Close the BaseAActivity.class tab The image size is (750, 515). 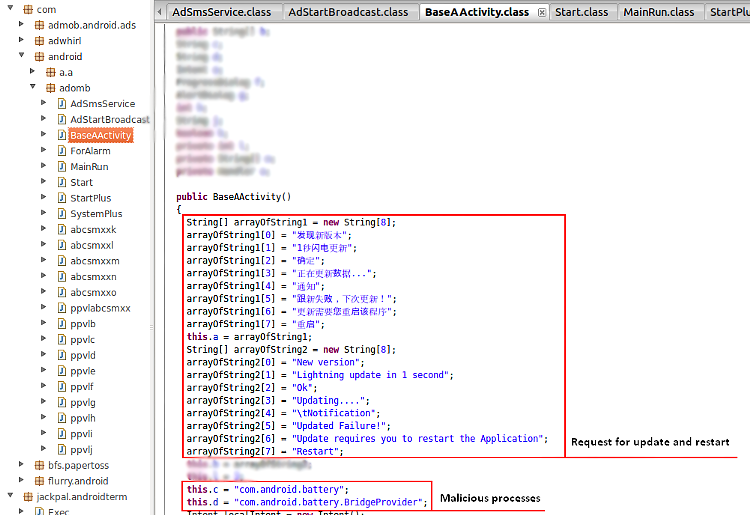click(540, 13)
